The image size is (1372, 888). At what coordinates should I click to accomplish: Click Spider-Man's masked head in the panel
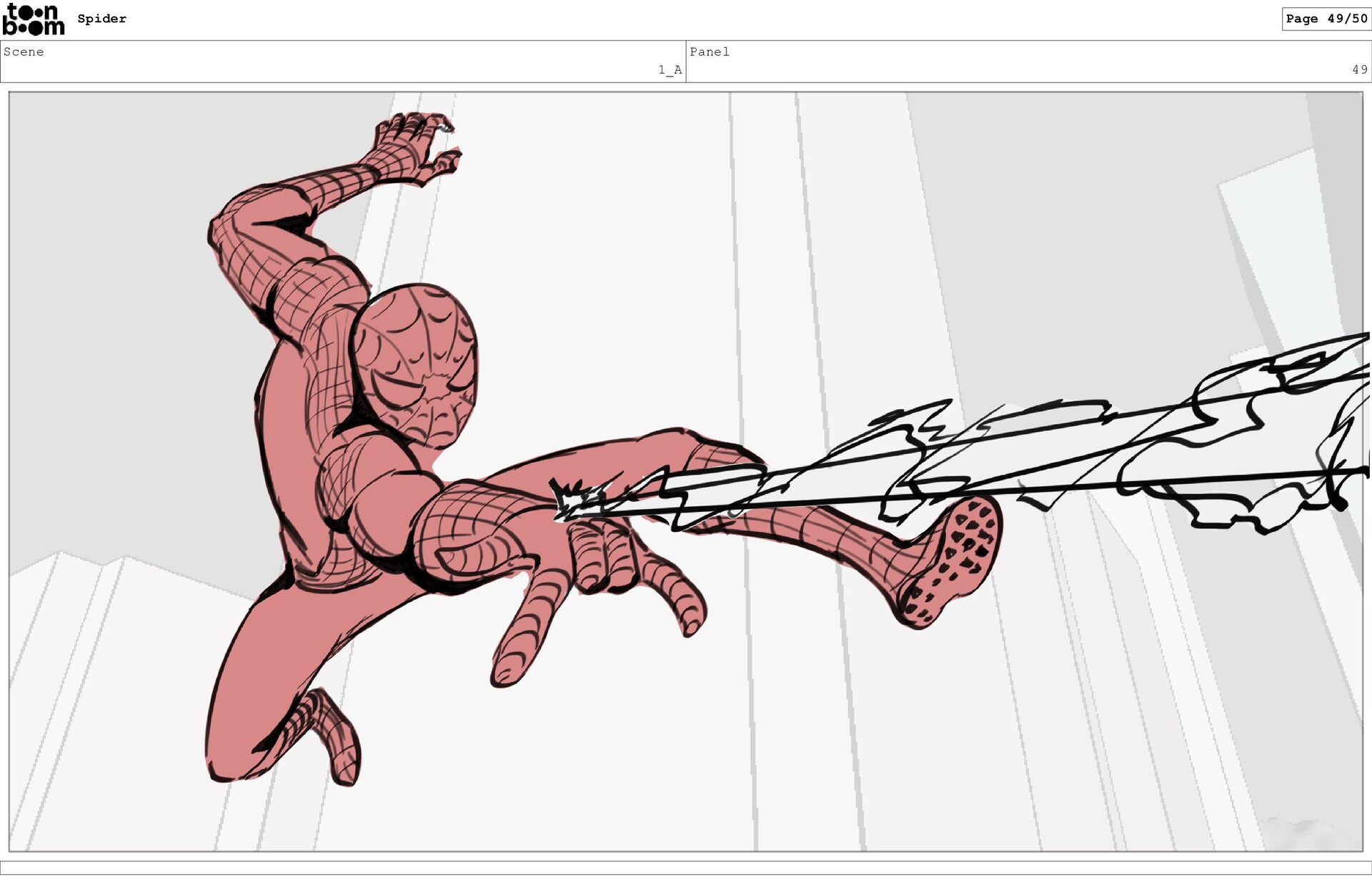coord(414,365)
